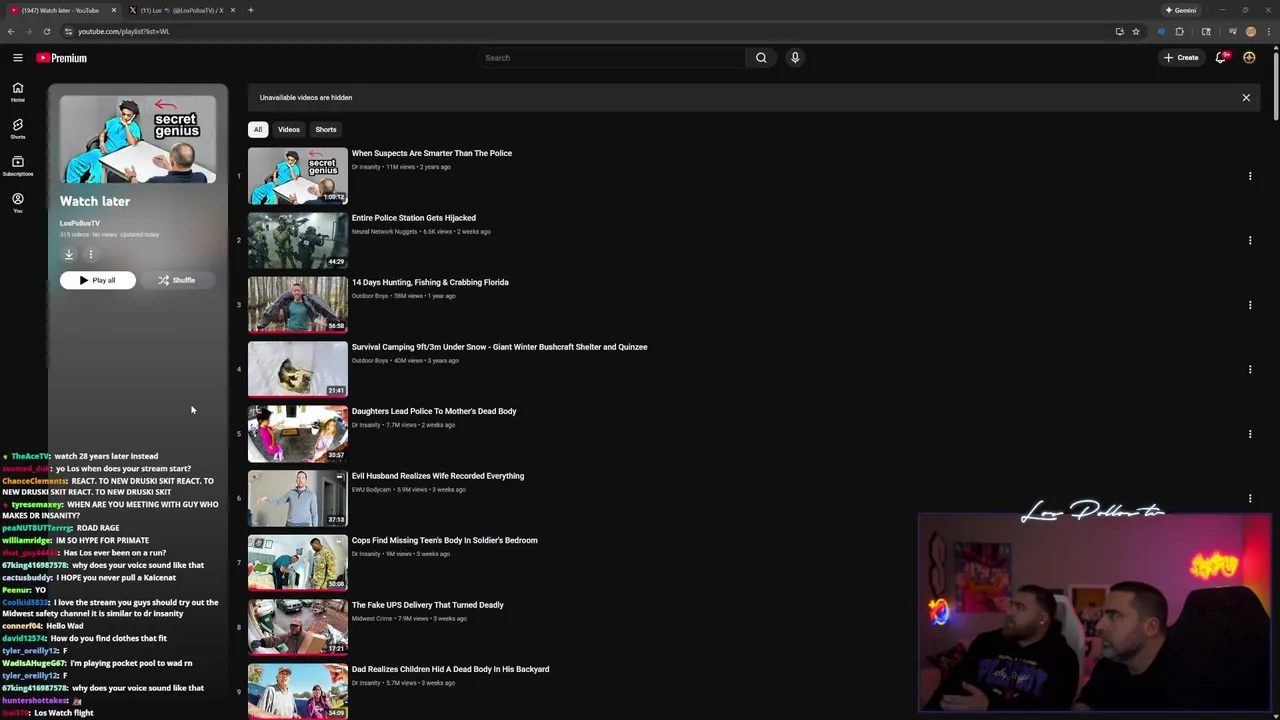Select the All filter chip
The image size is (1280, 720).
(258, 129)
